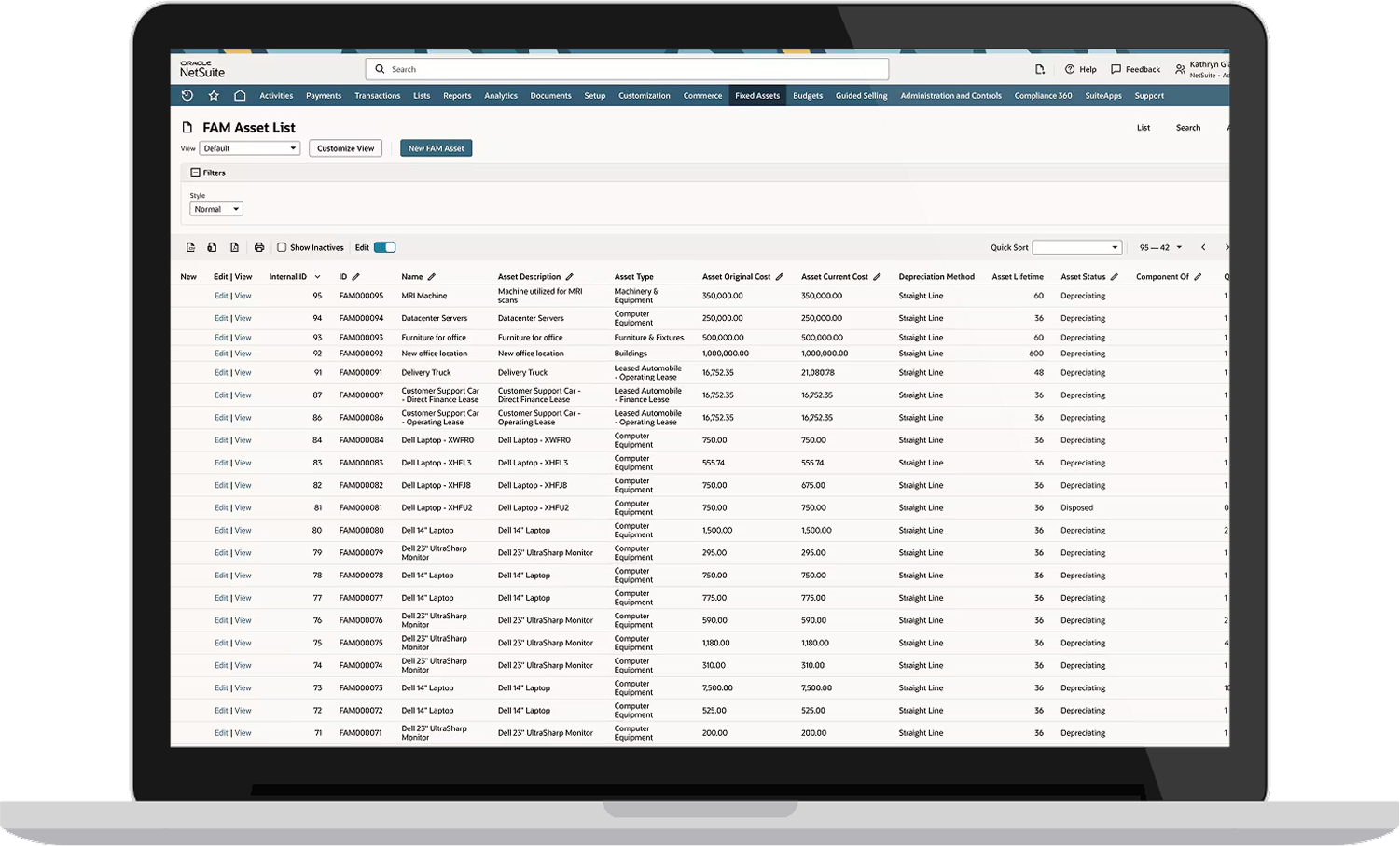The height and width of the screenshot is (846, 1400).
Task: Export the list to Excel
Action: (x=213, y=247)
